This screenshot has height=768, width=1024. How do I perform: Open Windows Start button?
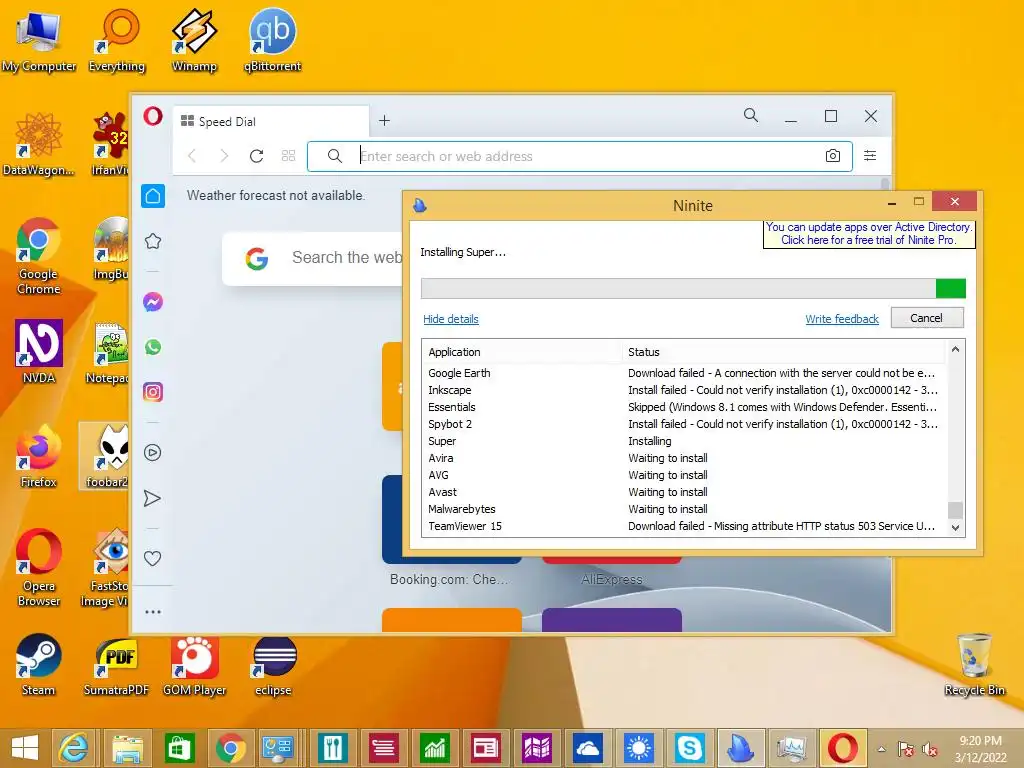[25, 748]
